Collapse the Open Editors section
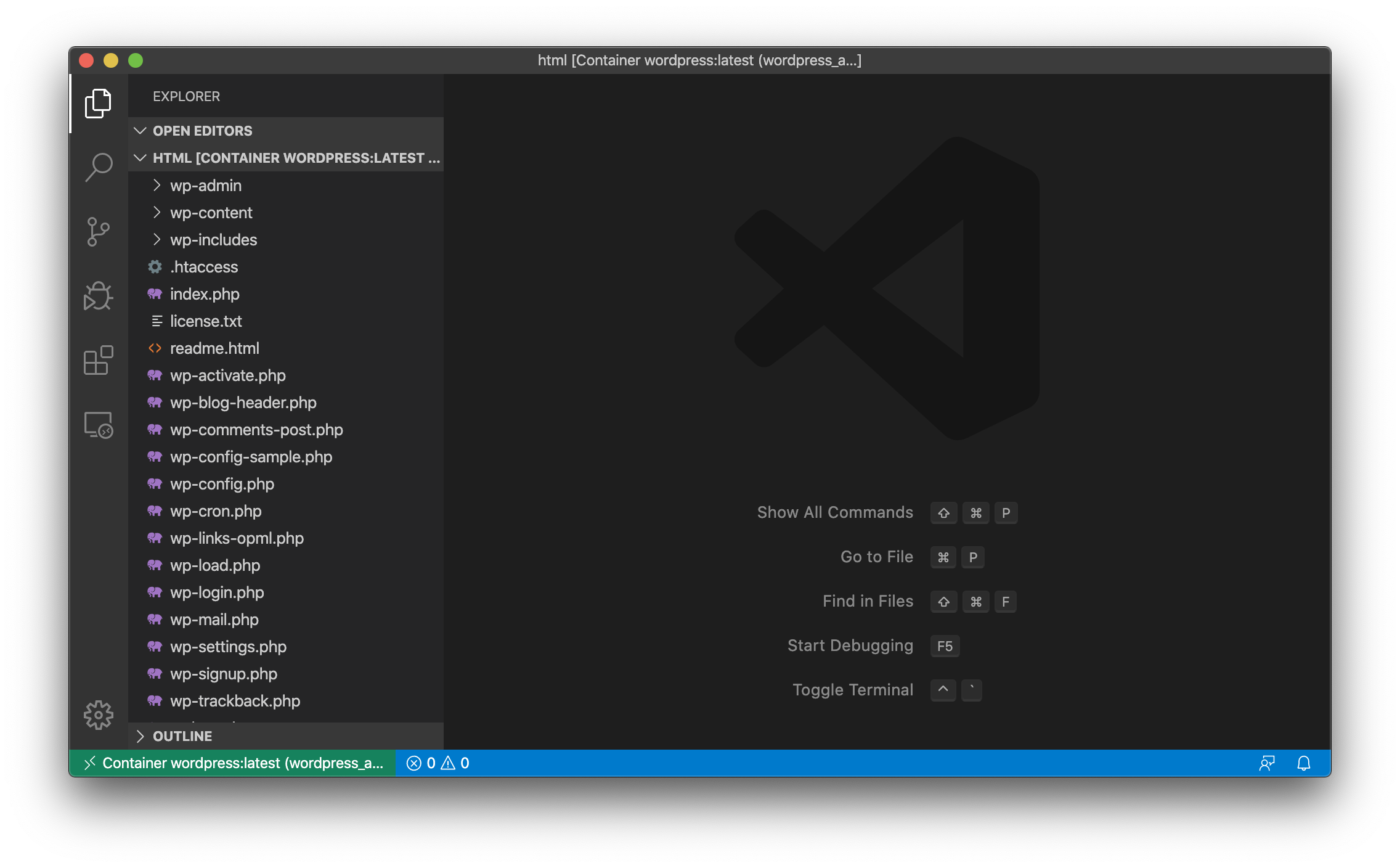 coord(202,131)
